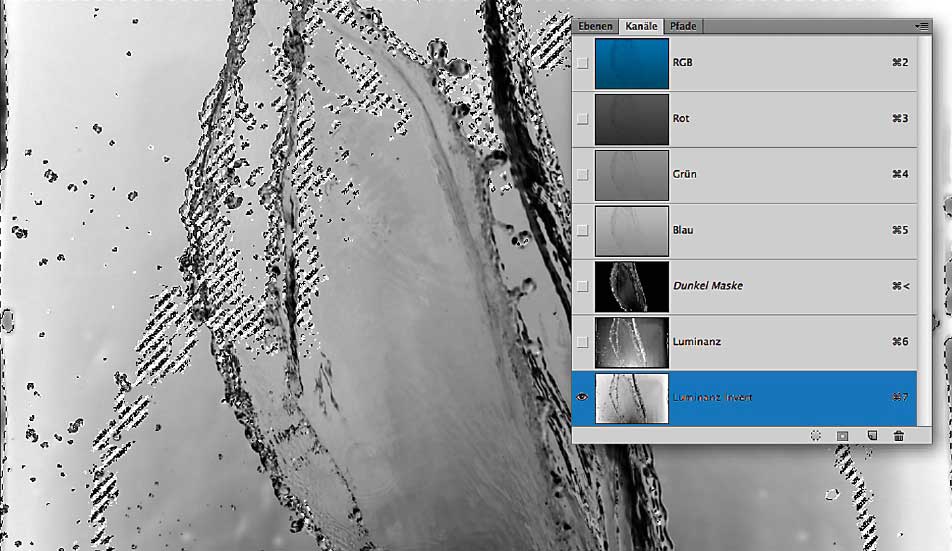Show the Luminanz channel via visibility box
Image resolution: width=952 pixels, height=551 pixels.
pos(582,342)
